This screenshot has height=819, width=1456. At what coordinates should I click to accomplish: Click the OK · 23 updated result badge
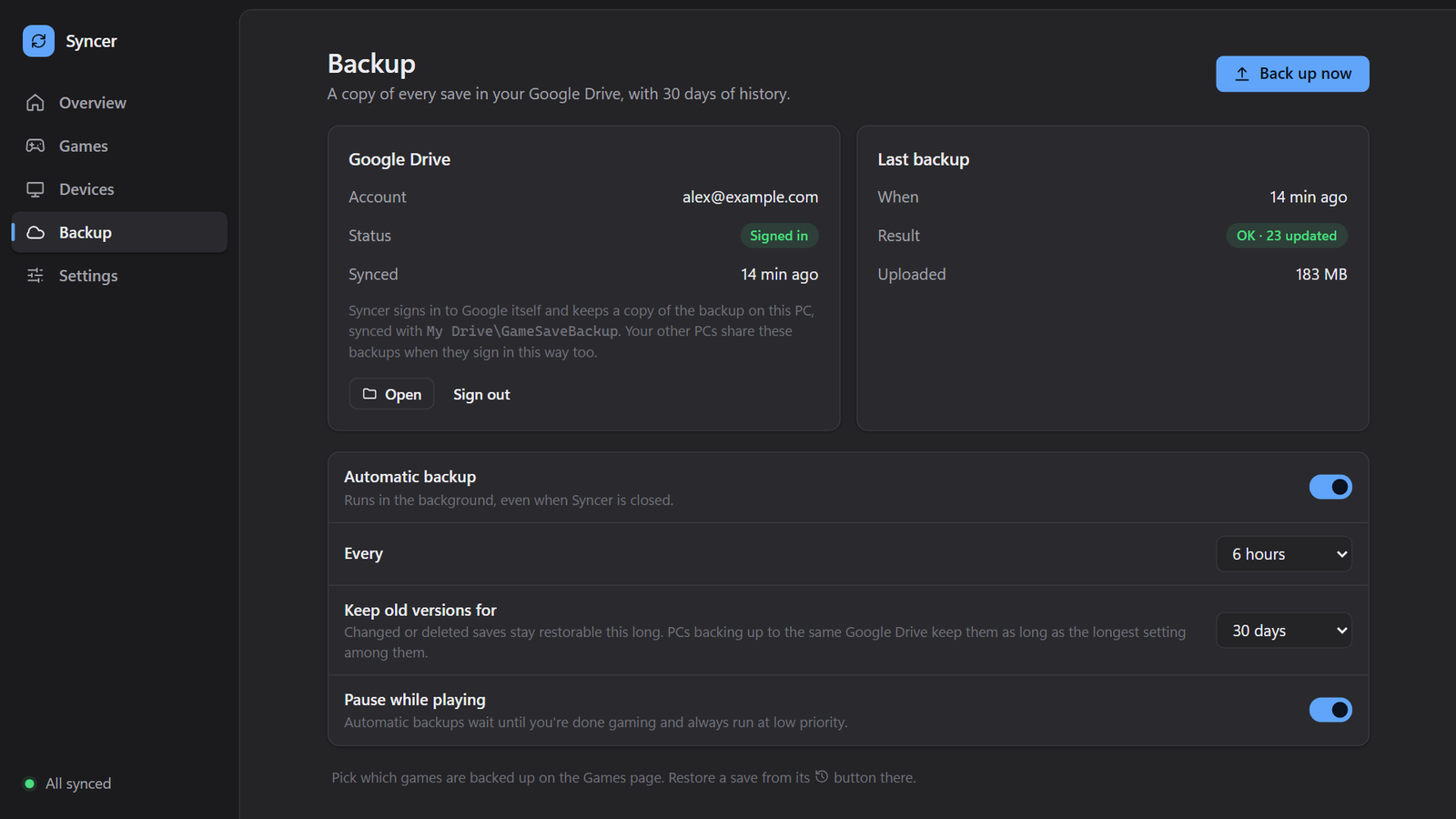pos(1287,236)
